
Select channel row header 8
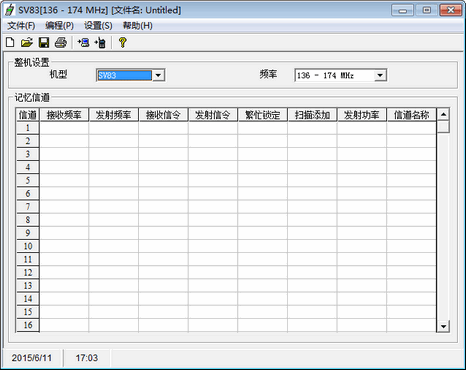(x=28, y=220)
